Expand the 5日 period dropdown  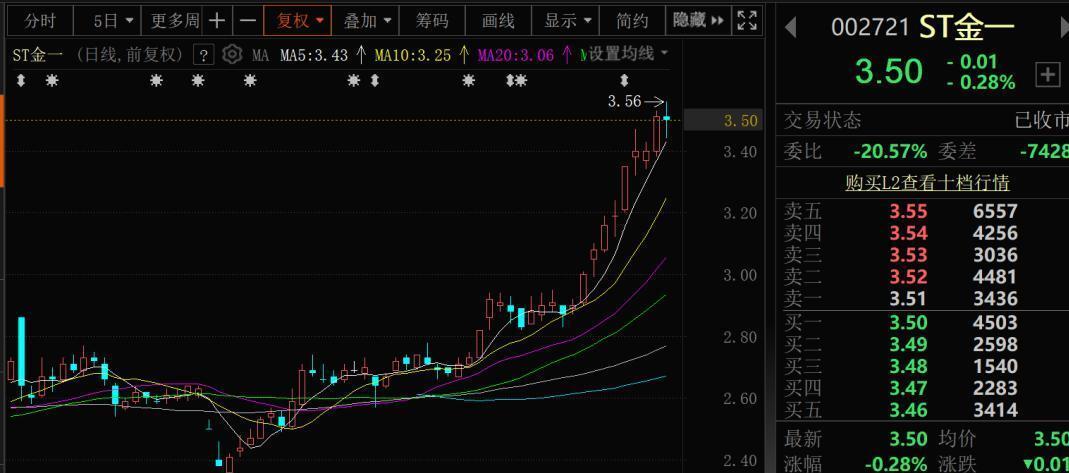pos(113,20)
